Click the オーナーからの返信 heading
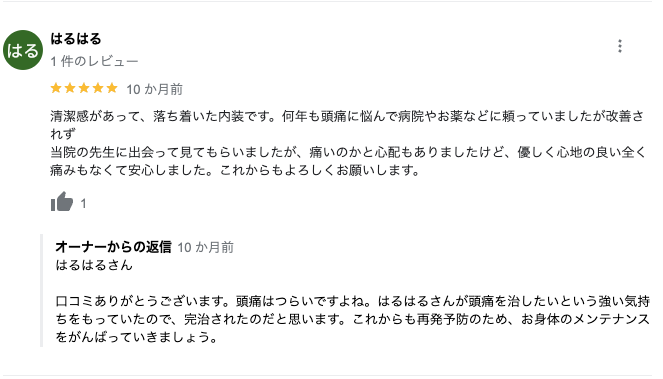This screenshot has height=379, width=663. click(113, 247)
